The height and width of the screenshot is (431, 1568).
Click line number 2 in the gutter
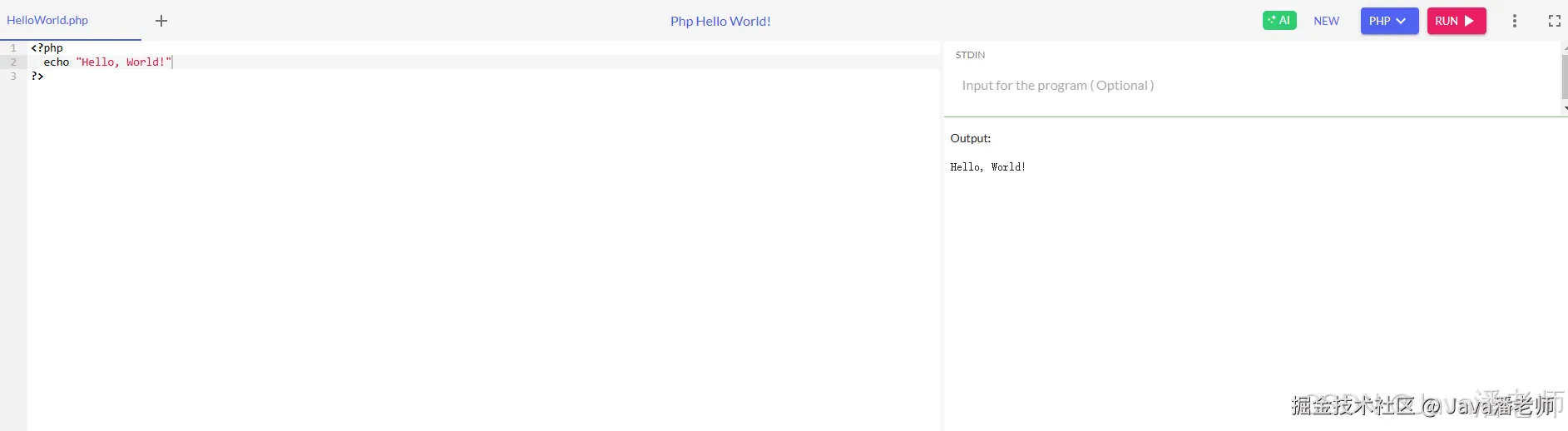(x=13, y=62)
